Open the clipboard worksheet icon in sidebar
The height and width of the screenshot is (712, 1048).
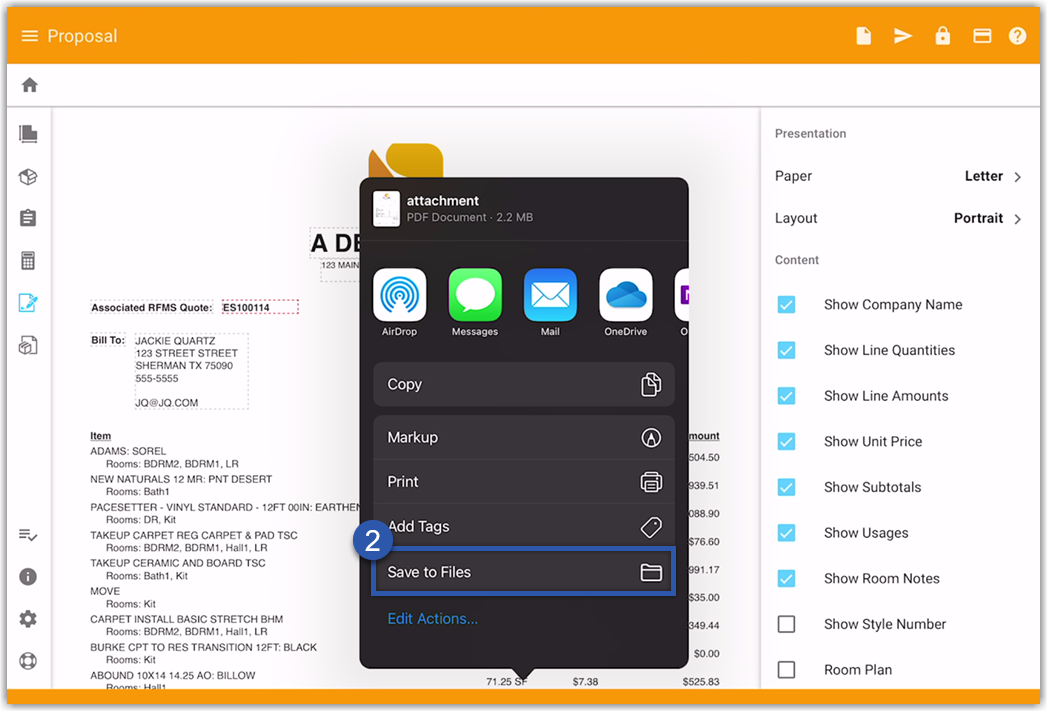click(28, 218)
